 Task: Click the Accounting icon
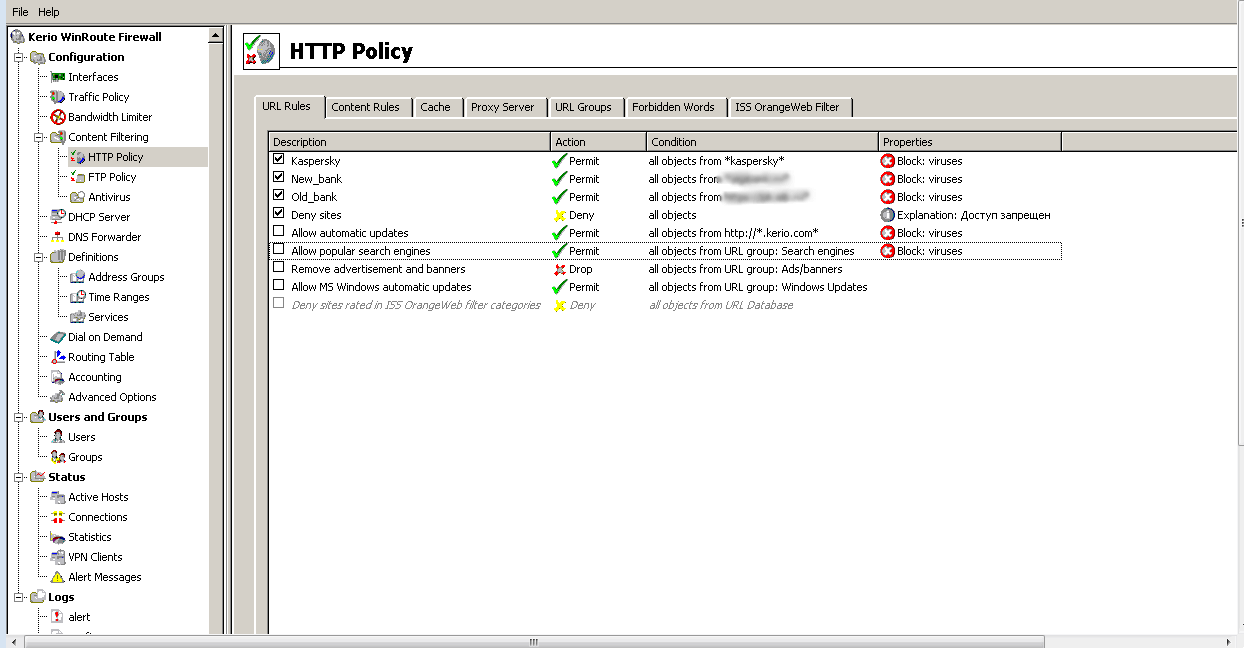pos(58,377)
